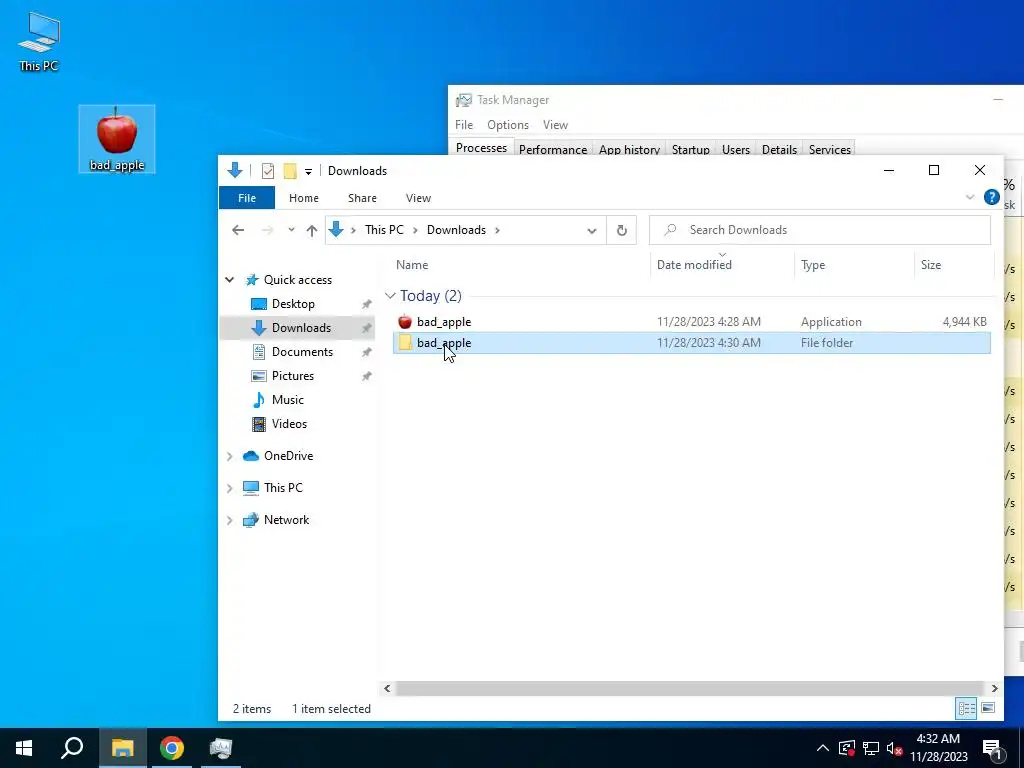This screenshot has width=1024, height=768.
Task: Open the Options menu in Task Manager
Action: click(507, 125)
